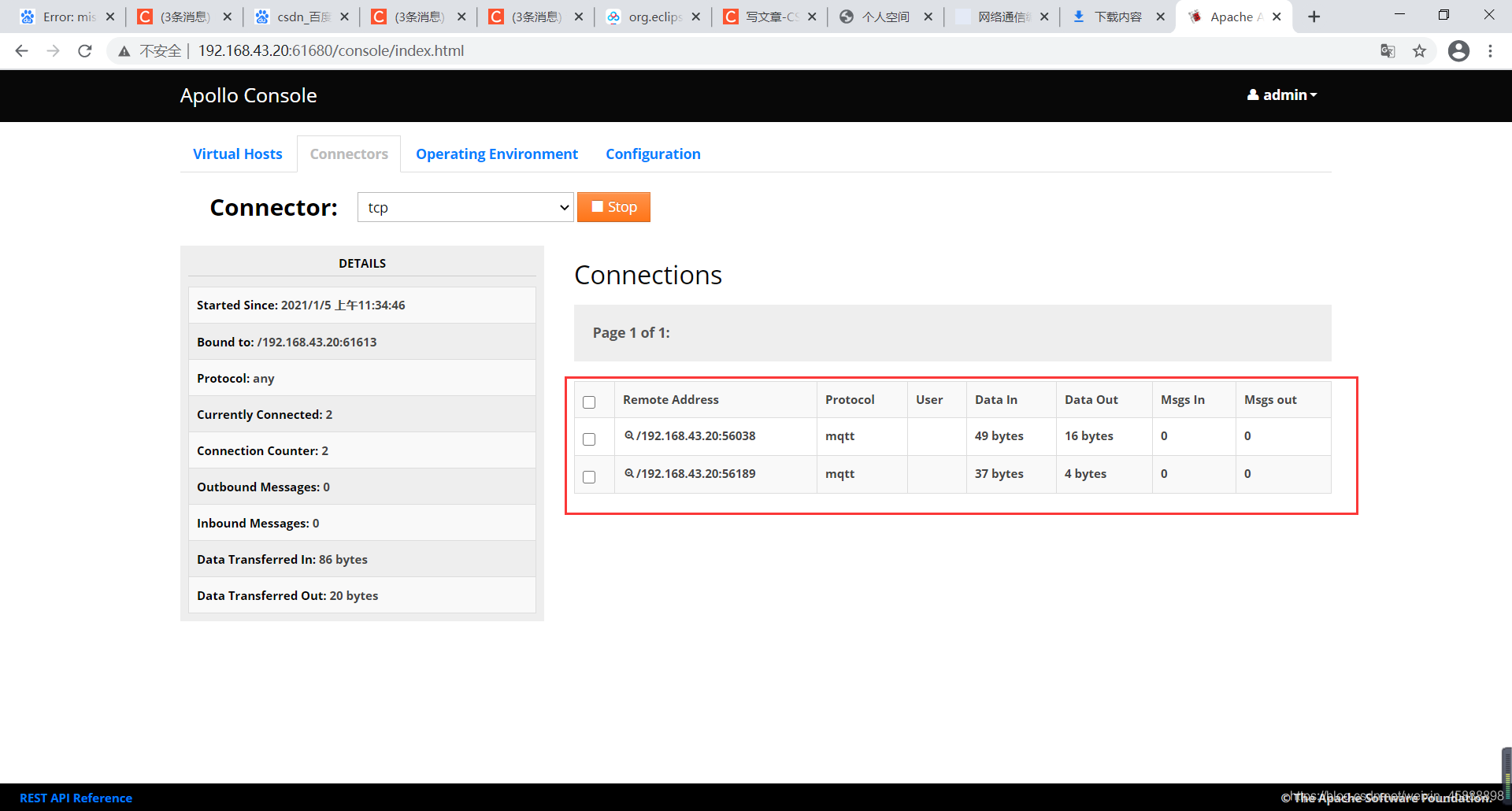Stop the tcp connector
The height and width of the screenshot is (811, 1512).
pyautogui.click(x=613, y=207)
